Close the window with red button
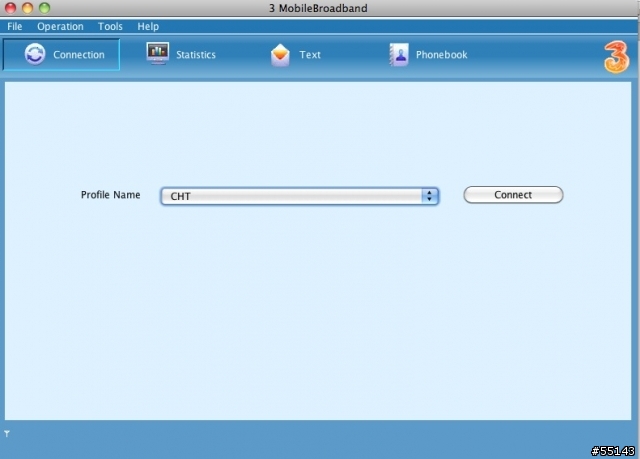Image resolution: width=640 pixels, height=459 pixels. point(11,8)
